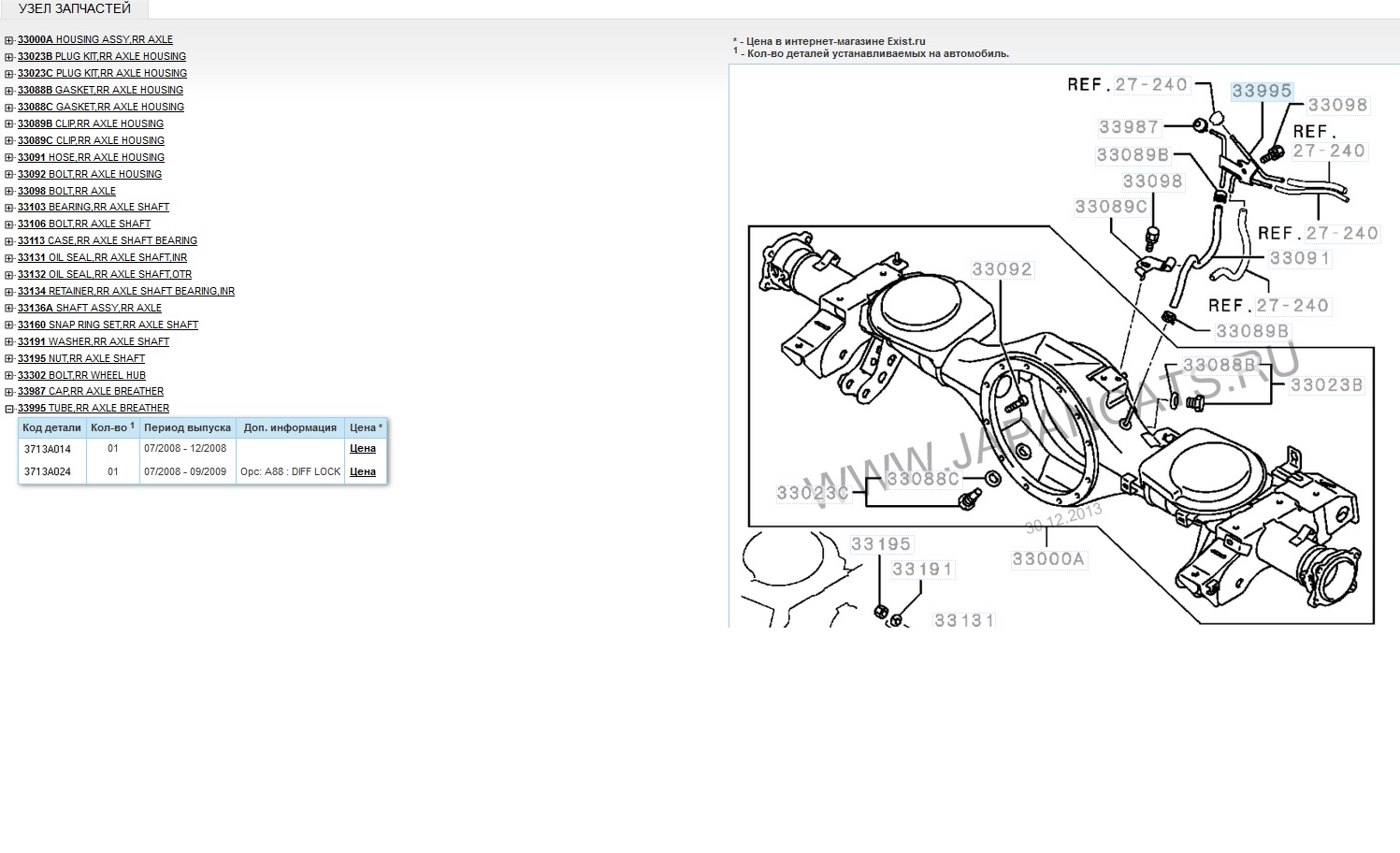
Task: Click the 33195 nut label in the diagram
Action: (880, 544)
